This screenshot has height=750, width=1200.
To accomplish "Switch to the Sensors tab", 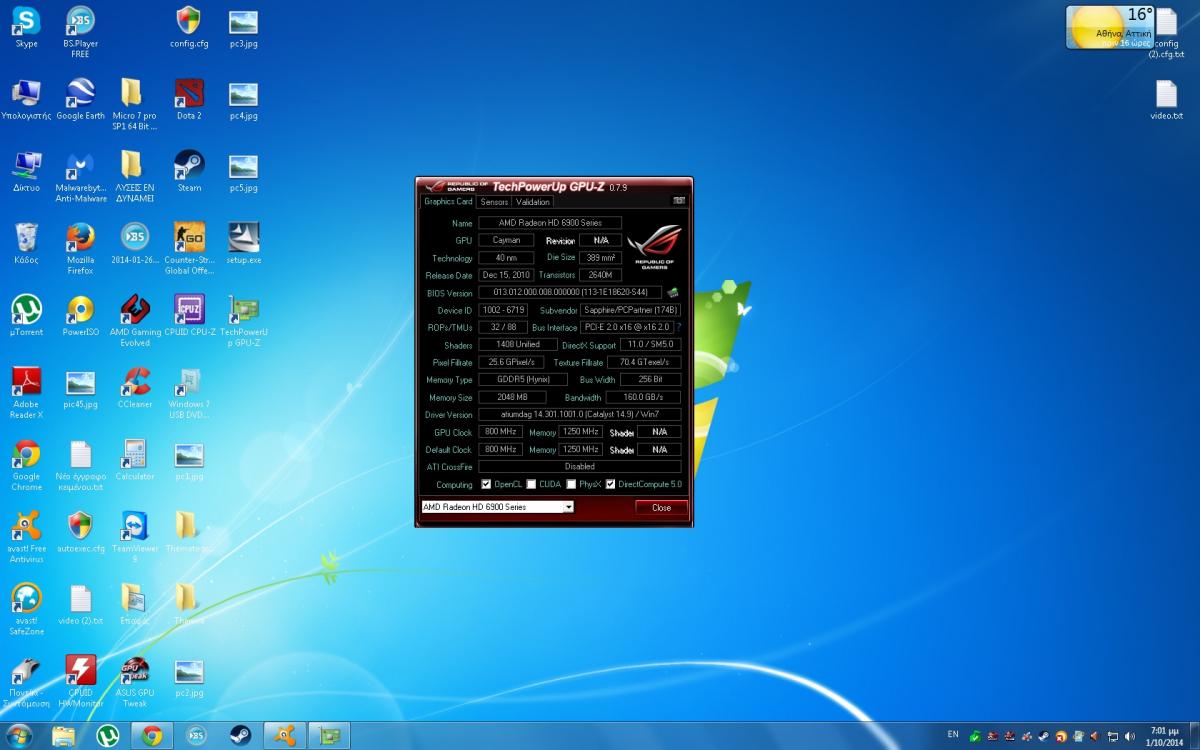I will pos(494,202).
